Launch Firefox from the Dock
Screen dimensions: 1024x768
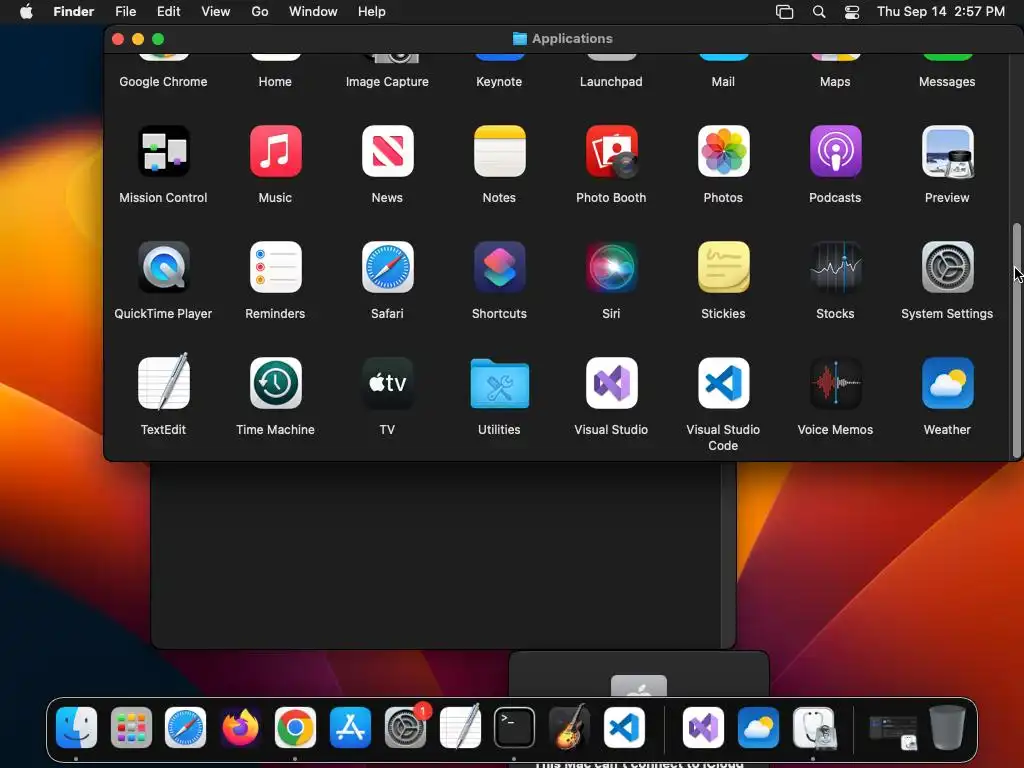click(x=240, y=728)
